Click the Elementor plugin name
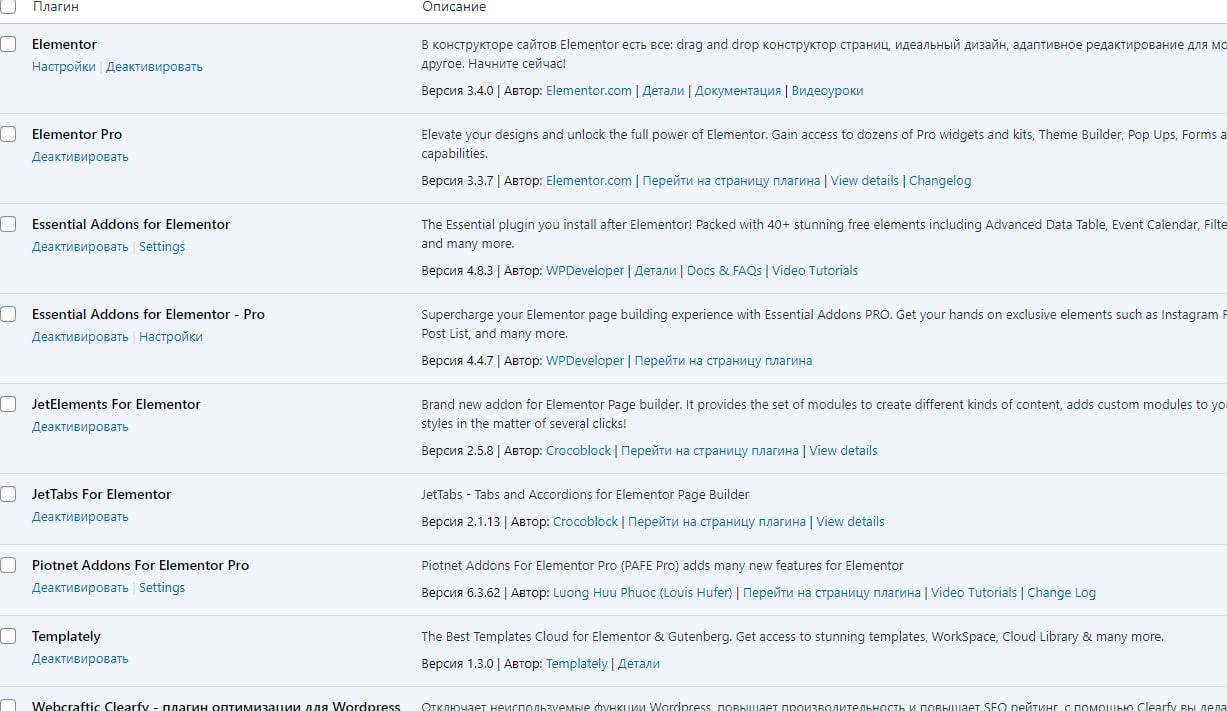The image size is (1227, 711). coord(64,44)
